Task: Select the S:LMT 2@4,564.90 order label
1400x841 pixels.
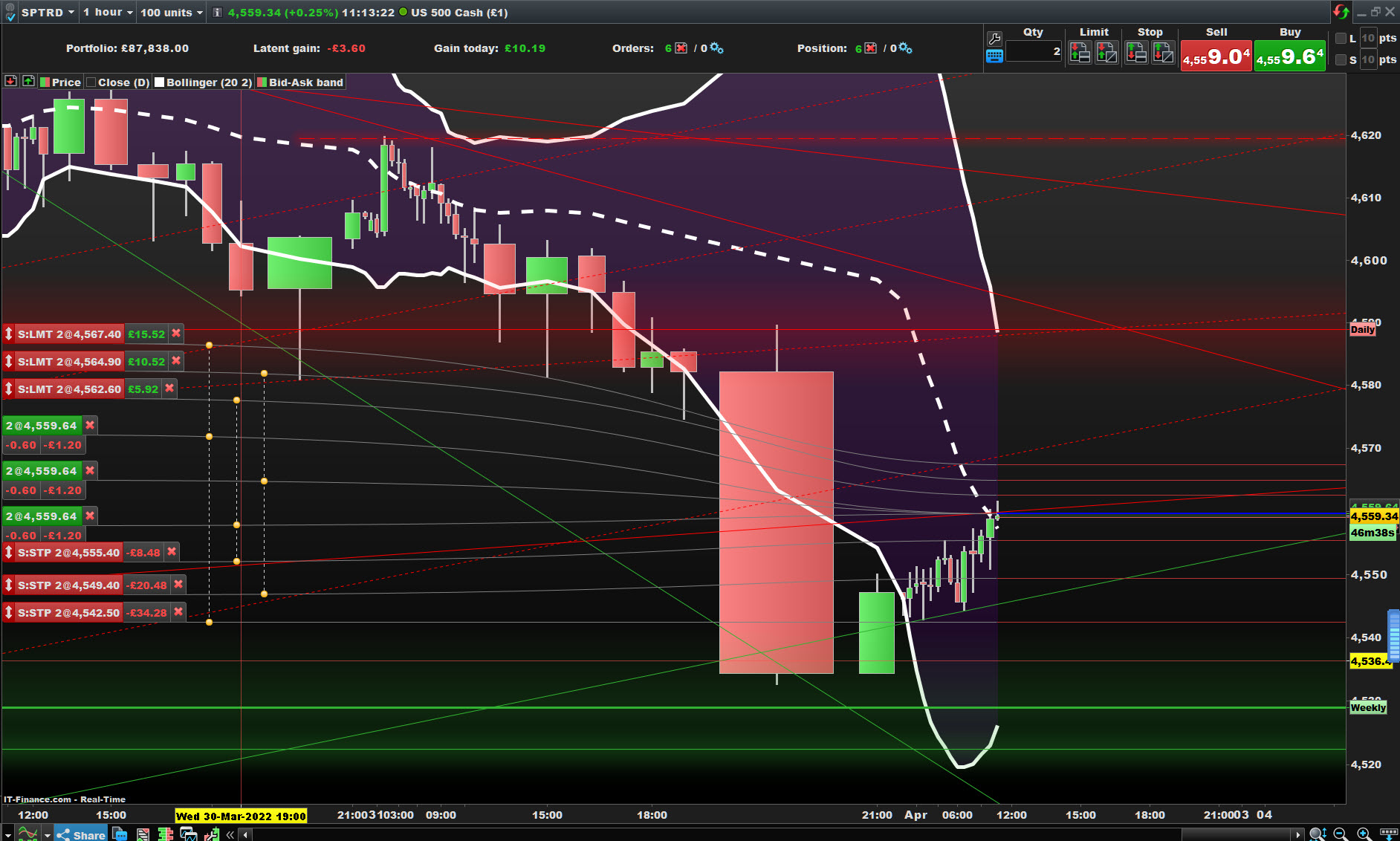Action: [69, 362]
